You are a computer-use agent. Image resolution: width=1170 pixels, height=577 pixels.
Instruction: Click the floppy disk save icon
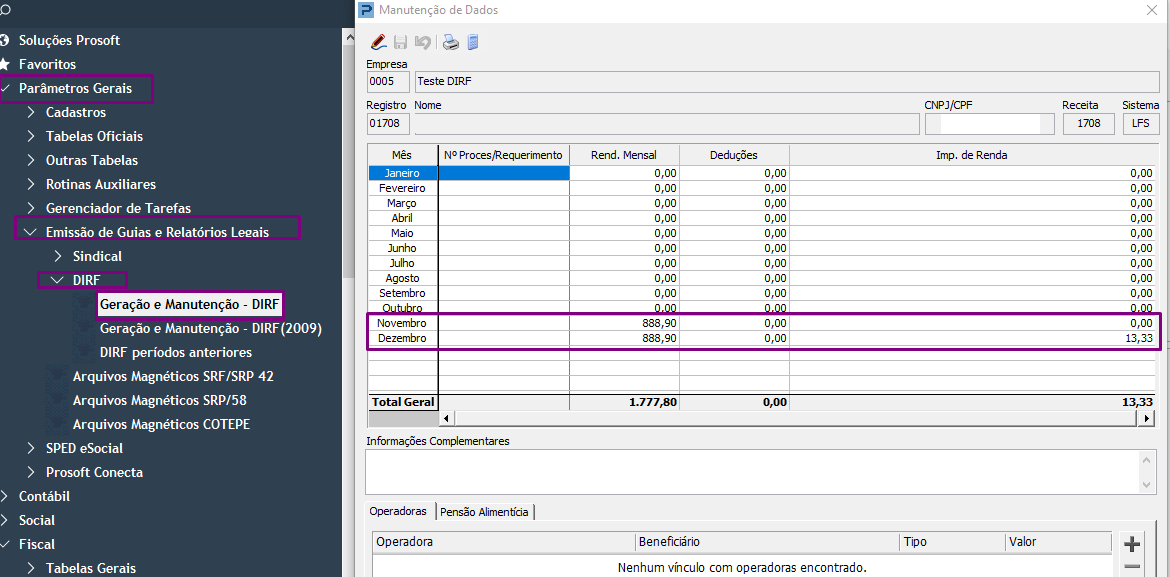[401, 42]
